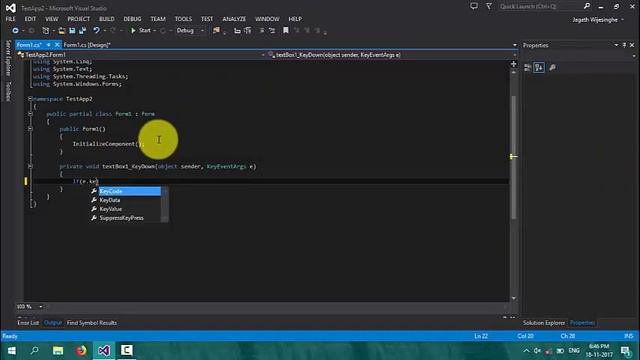Switch to Form1.cs [Design] tab
640x360 pixels.
click(x=87, y=45)
